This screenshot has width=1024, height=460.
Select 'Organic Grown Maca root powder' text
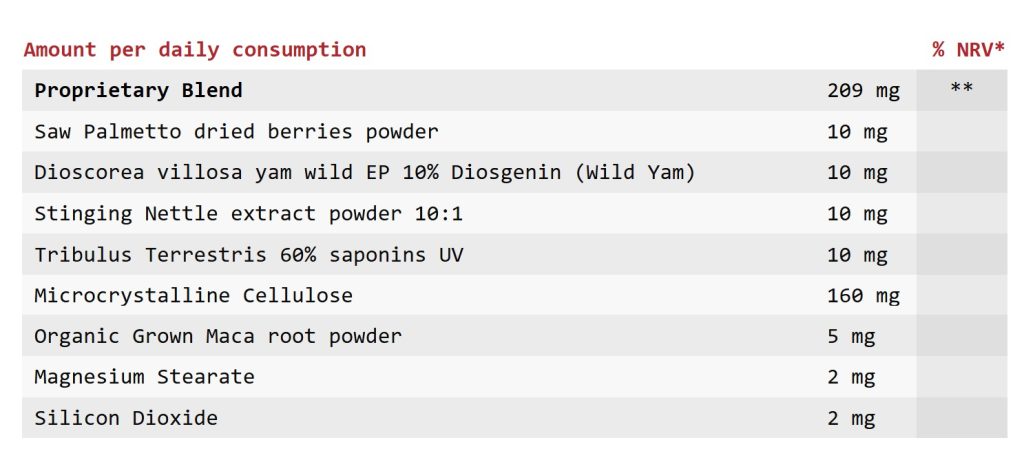218,336
